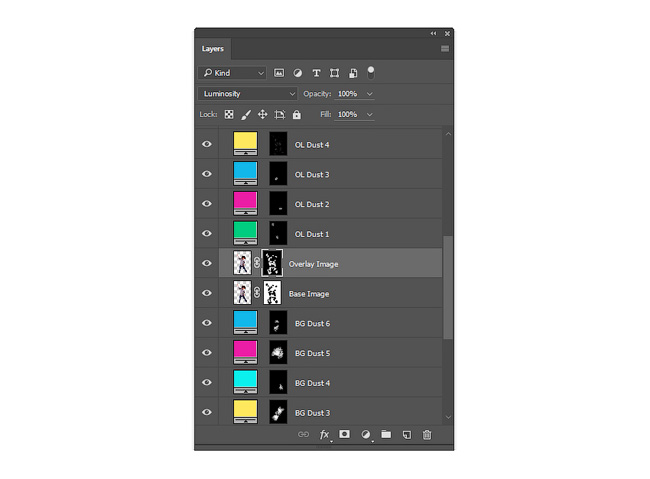Delete layer with trash icon

click(x=427, y=435)
